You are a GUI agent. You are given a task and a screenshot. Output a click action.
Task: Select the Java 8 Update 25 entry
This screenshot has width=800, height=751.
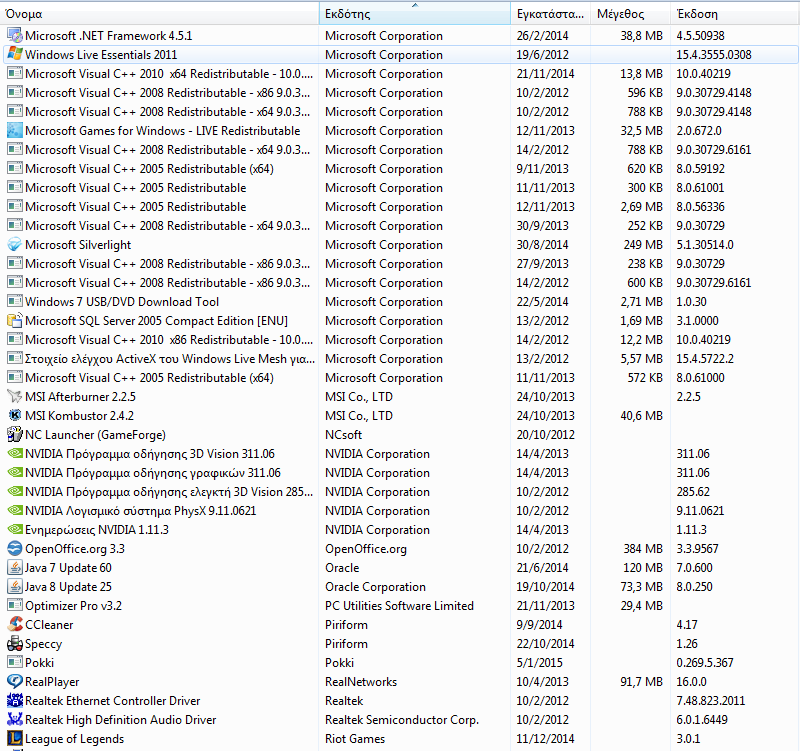click(x=401, y=587)
